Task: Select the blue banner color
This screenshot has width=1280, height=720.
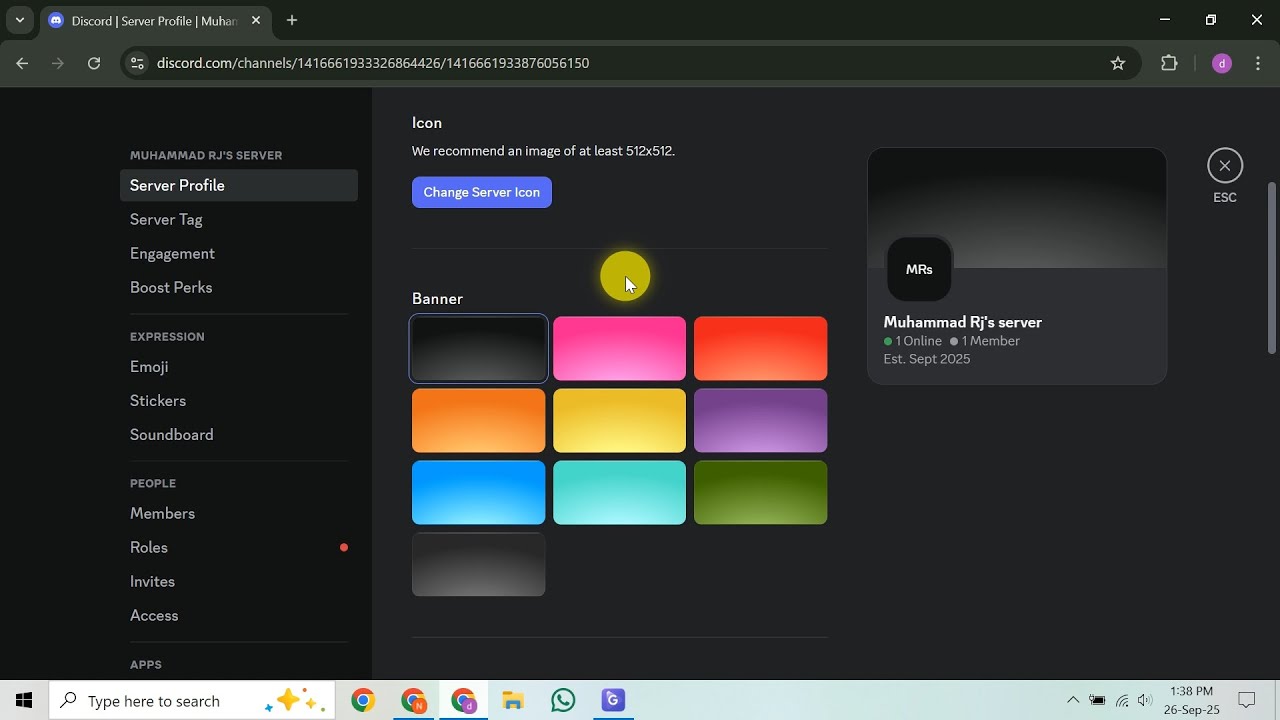Action: [x=479, y=493]
